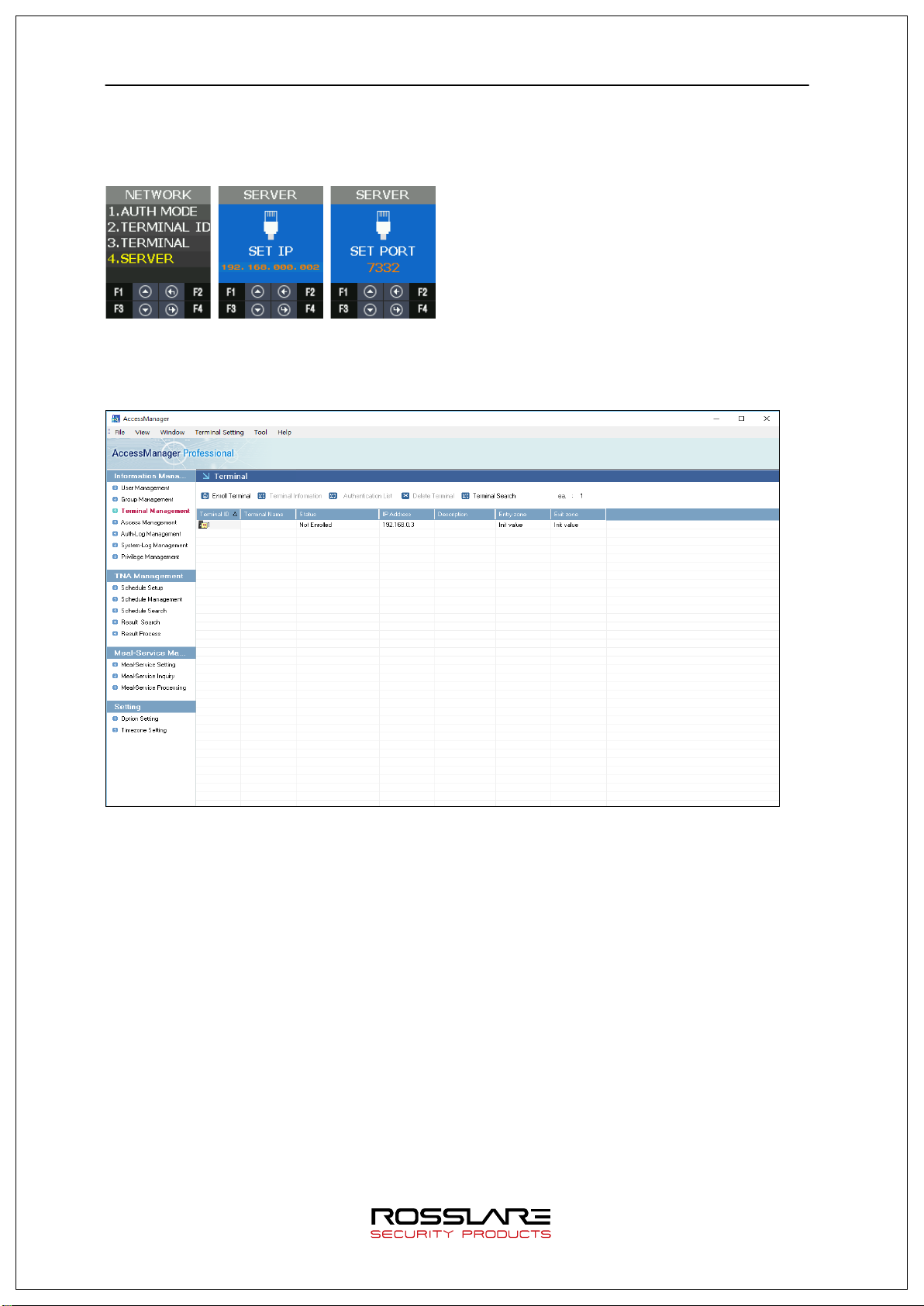Click the Terminal Search toolbar button
Image resolution: width=924 pixels, height=1306 pixels.
[x=488, y=496]
